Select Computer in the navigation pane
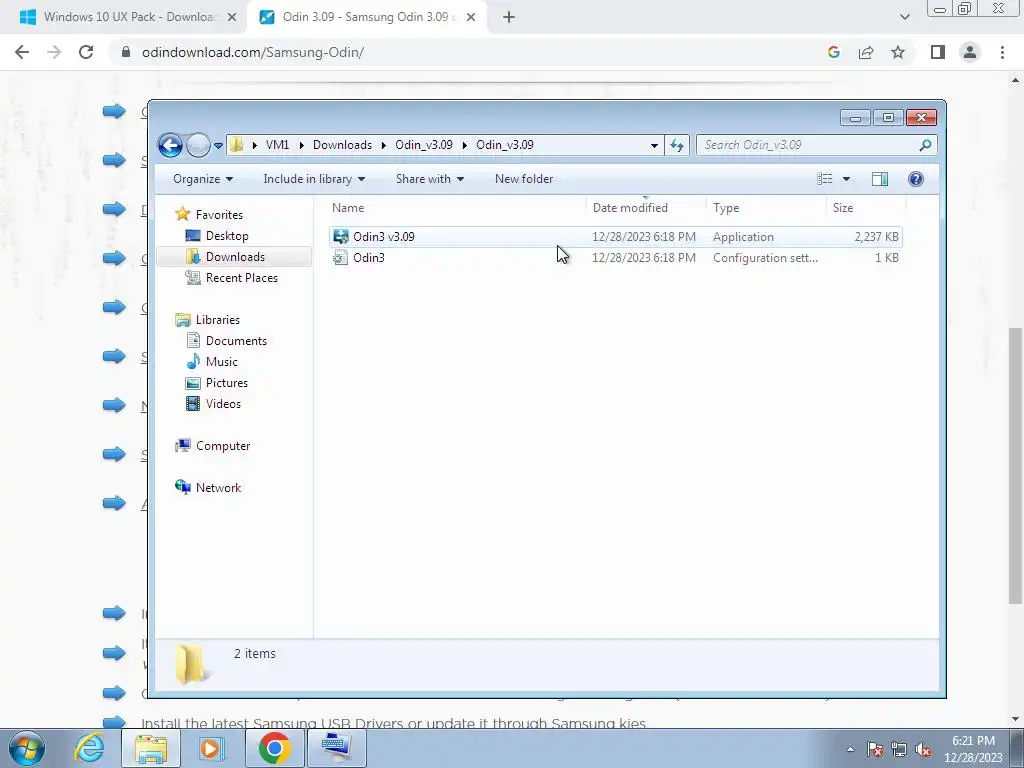 click(x=223, y=445)
